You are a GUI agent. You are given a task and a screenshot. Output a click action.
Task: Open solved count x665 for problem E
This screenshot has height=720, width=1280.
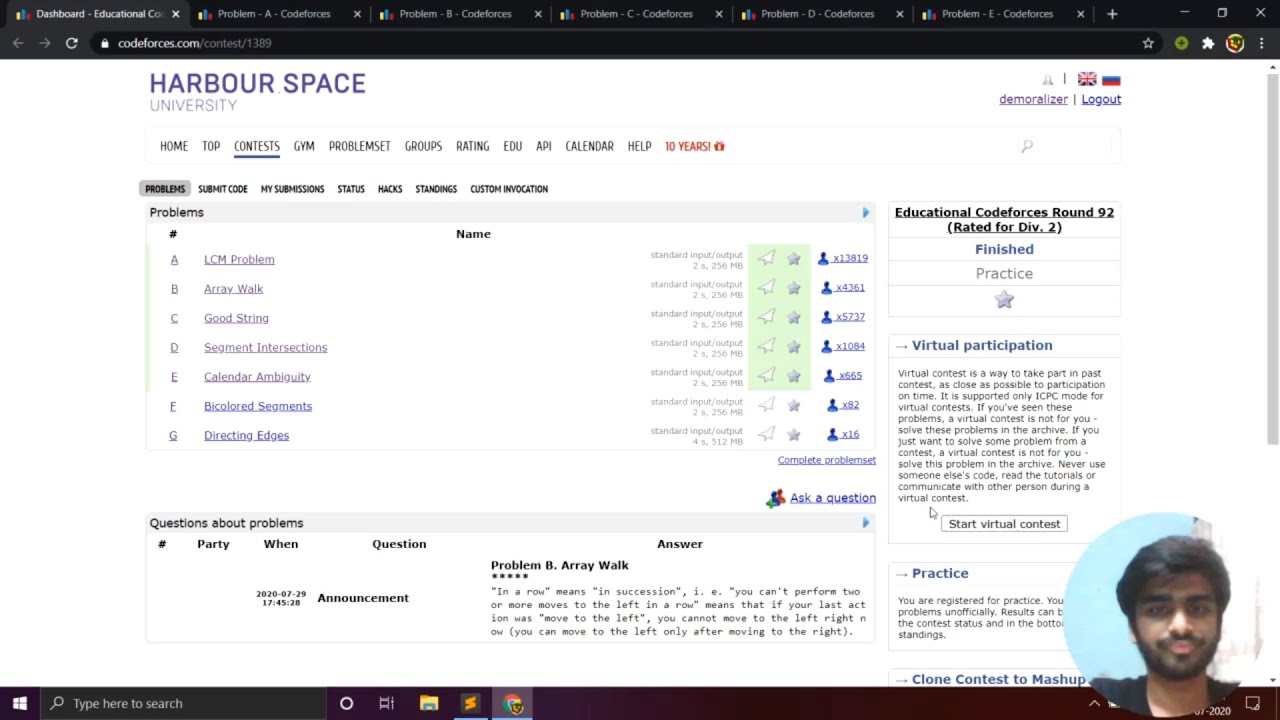[843, 375]
